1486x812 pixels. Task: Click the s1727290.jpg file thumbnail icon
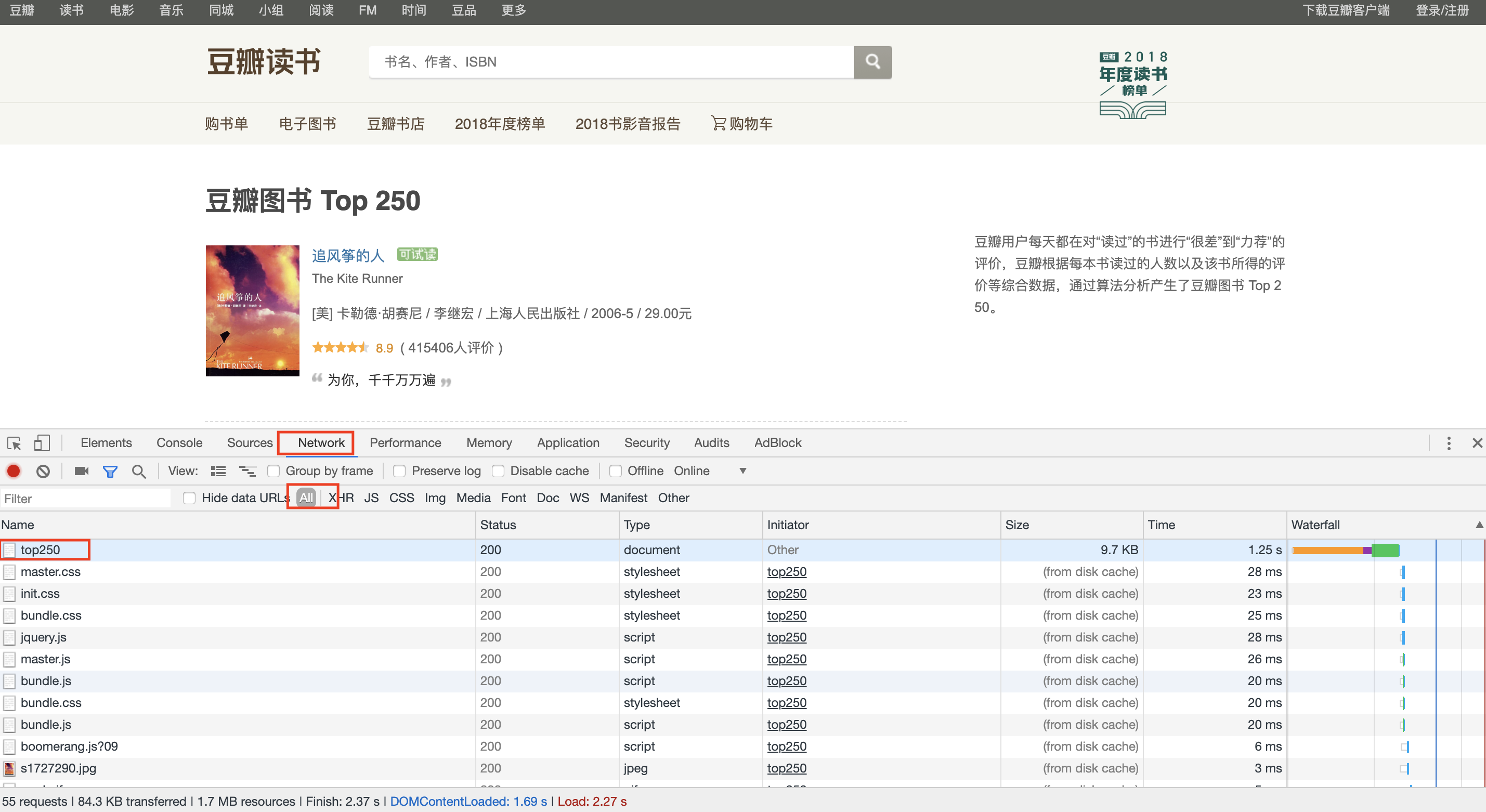point(9,768)
